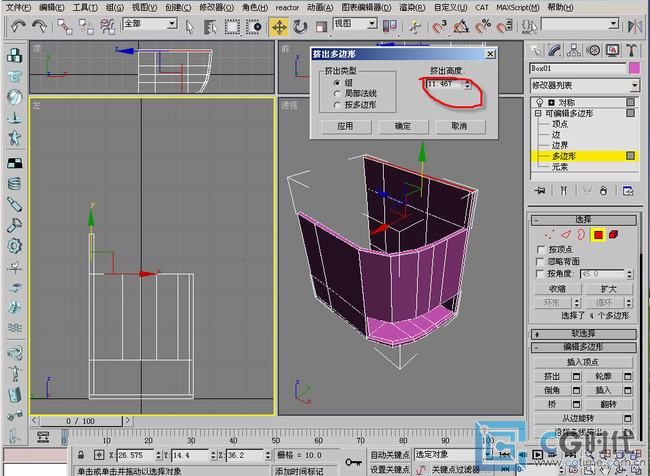Click the Angle Snap toggle icon
The width and height of the screenshot is (650, 476).
point(461,27)
